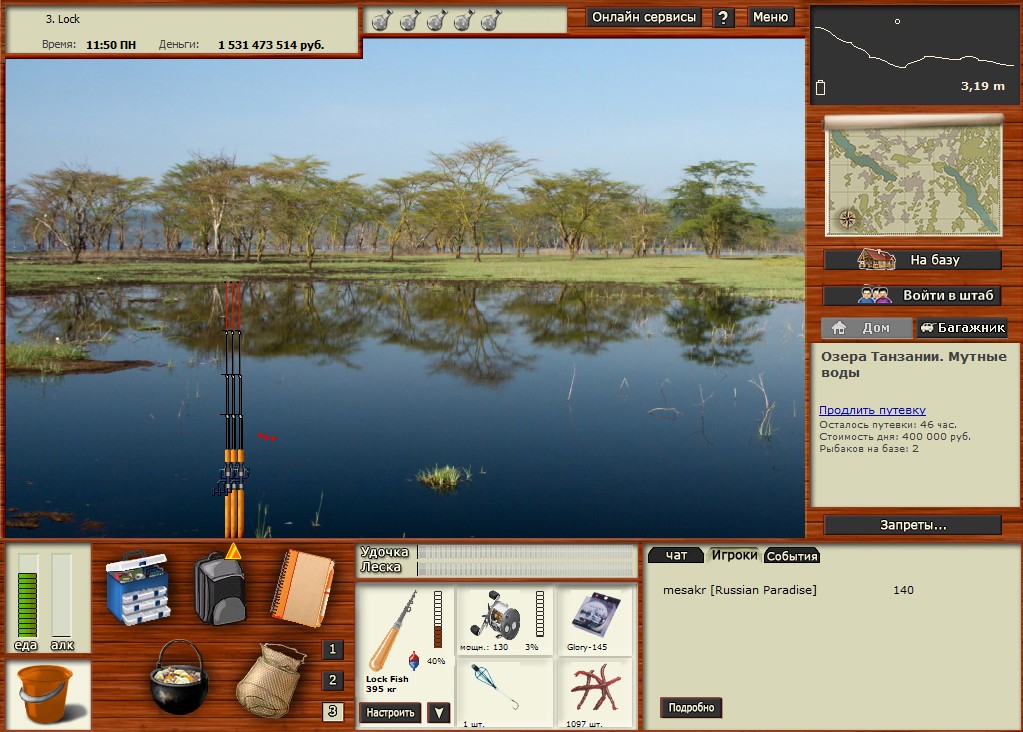Click the Продлить путевку link
Screen dimensions: 1023x732
click(872, 410)
